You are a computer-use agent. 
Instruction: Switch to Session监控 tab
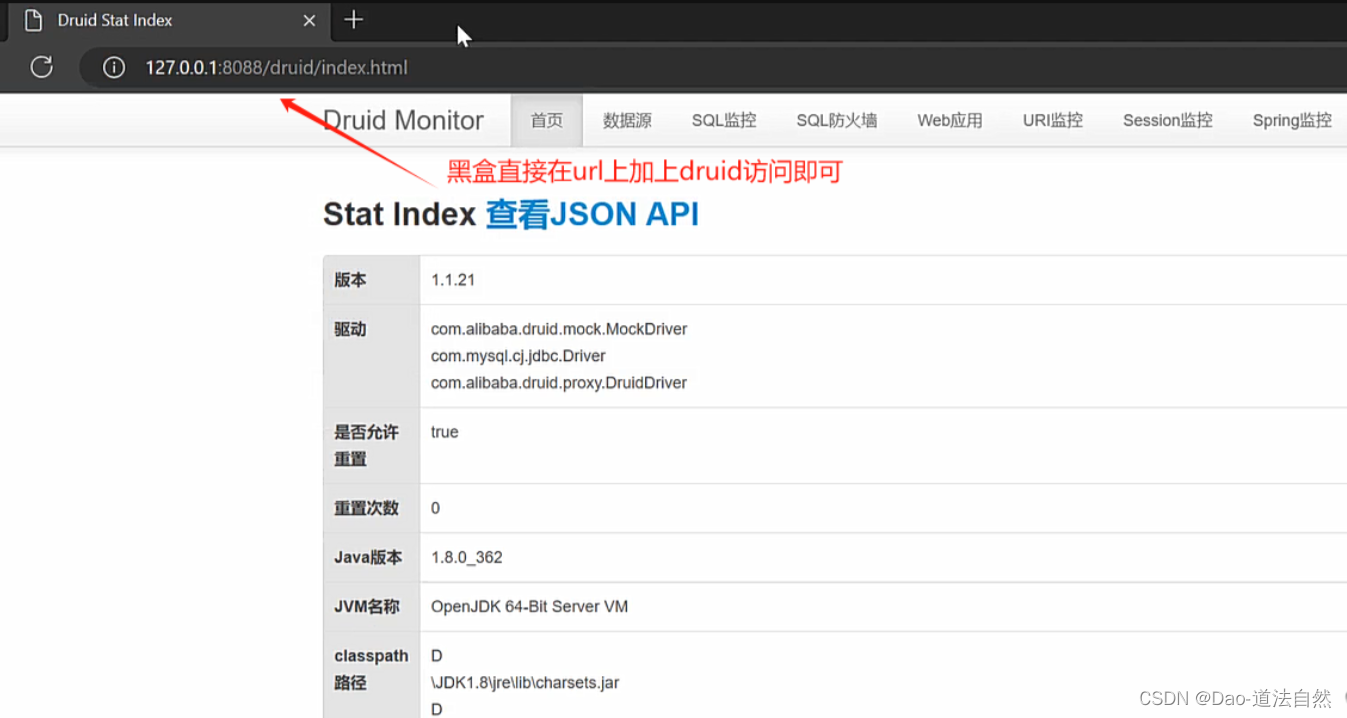click(1167, 120)
